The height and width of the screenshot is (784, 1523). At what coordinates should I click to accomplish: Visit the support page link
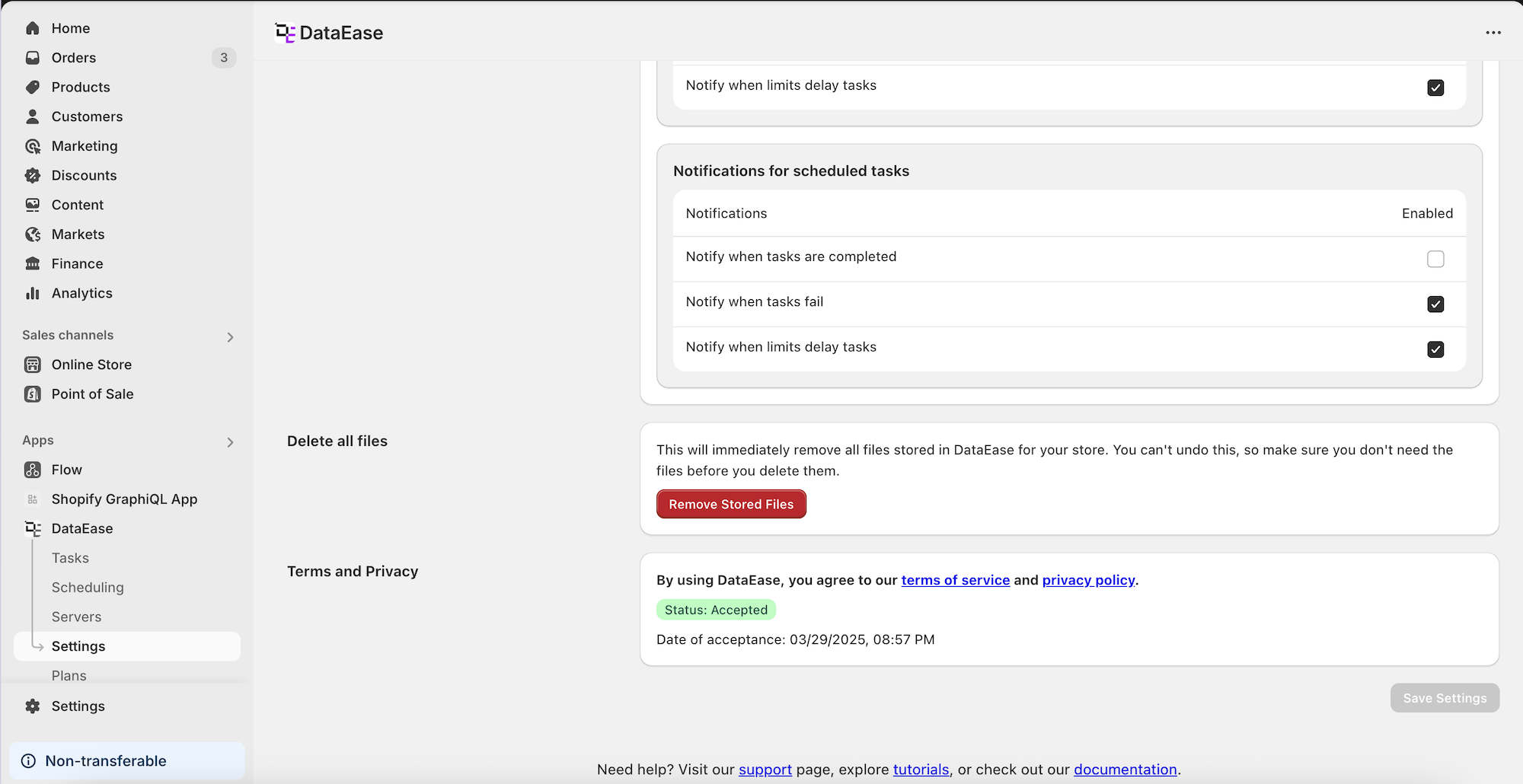[x=765, y=770]
